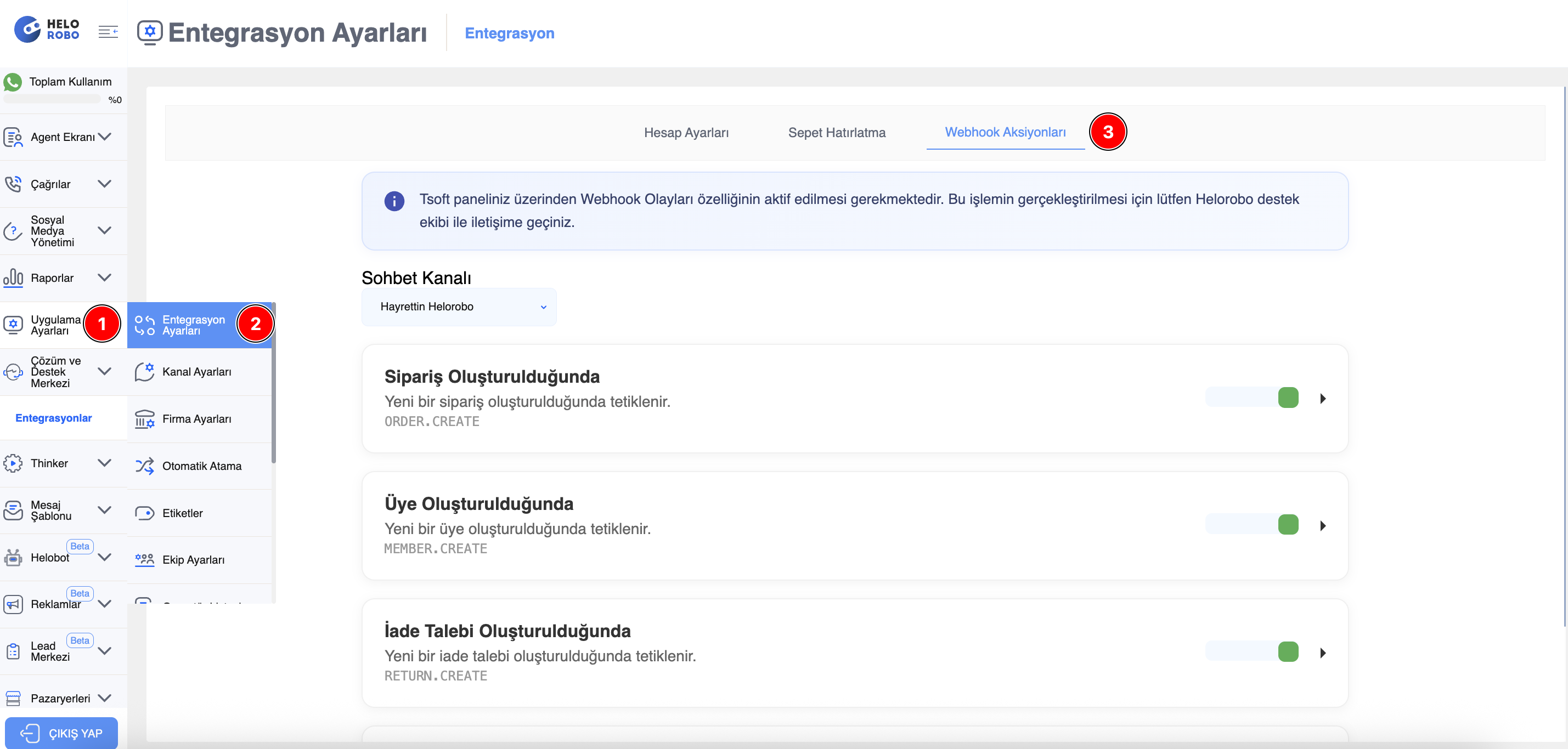1568x749 pixels.
Task: Collapse the sidebar with the menu toggle icon
Action: pyautogui.click(x=108, y=32)
